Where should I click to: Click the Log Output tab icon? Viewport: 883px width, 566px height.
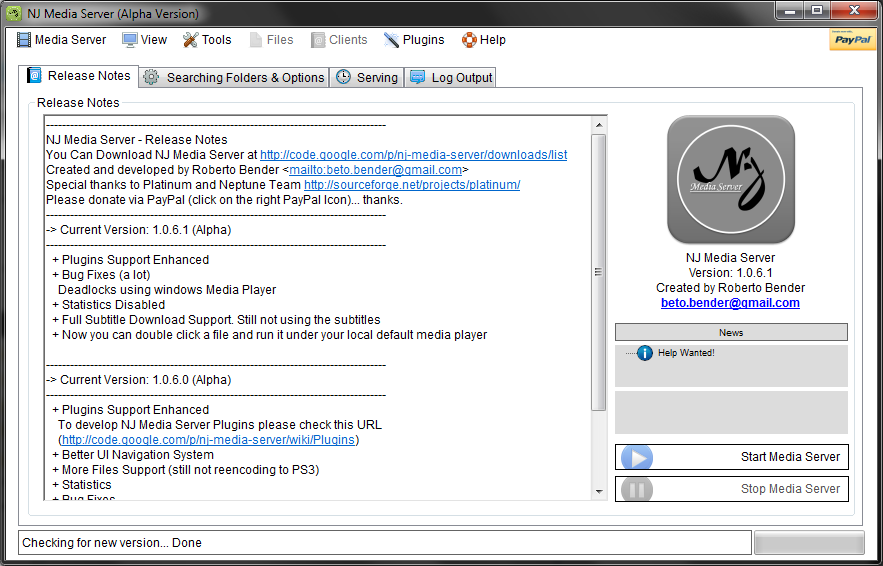417,77
